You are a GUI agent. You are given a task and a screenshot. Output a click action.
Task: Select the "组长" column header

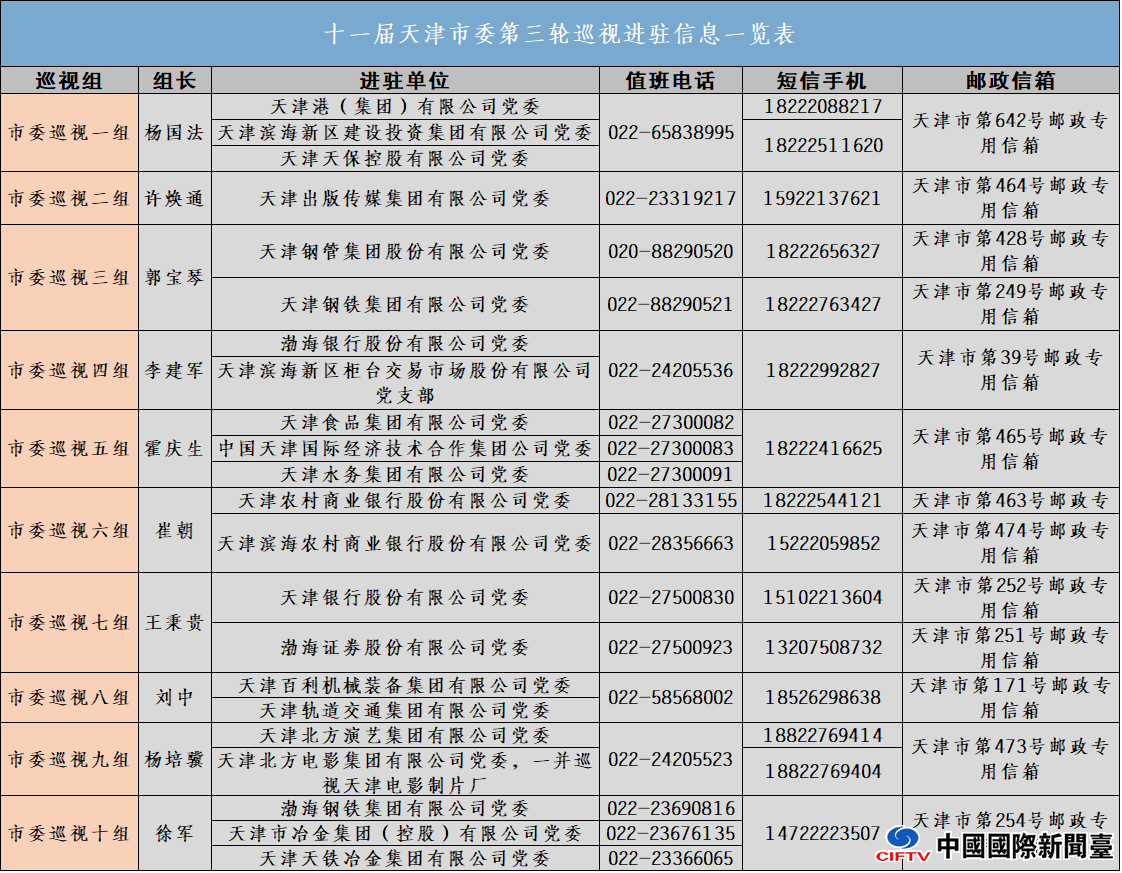175,81
